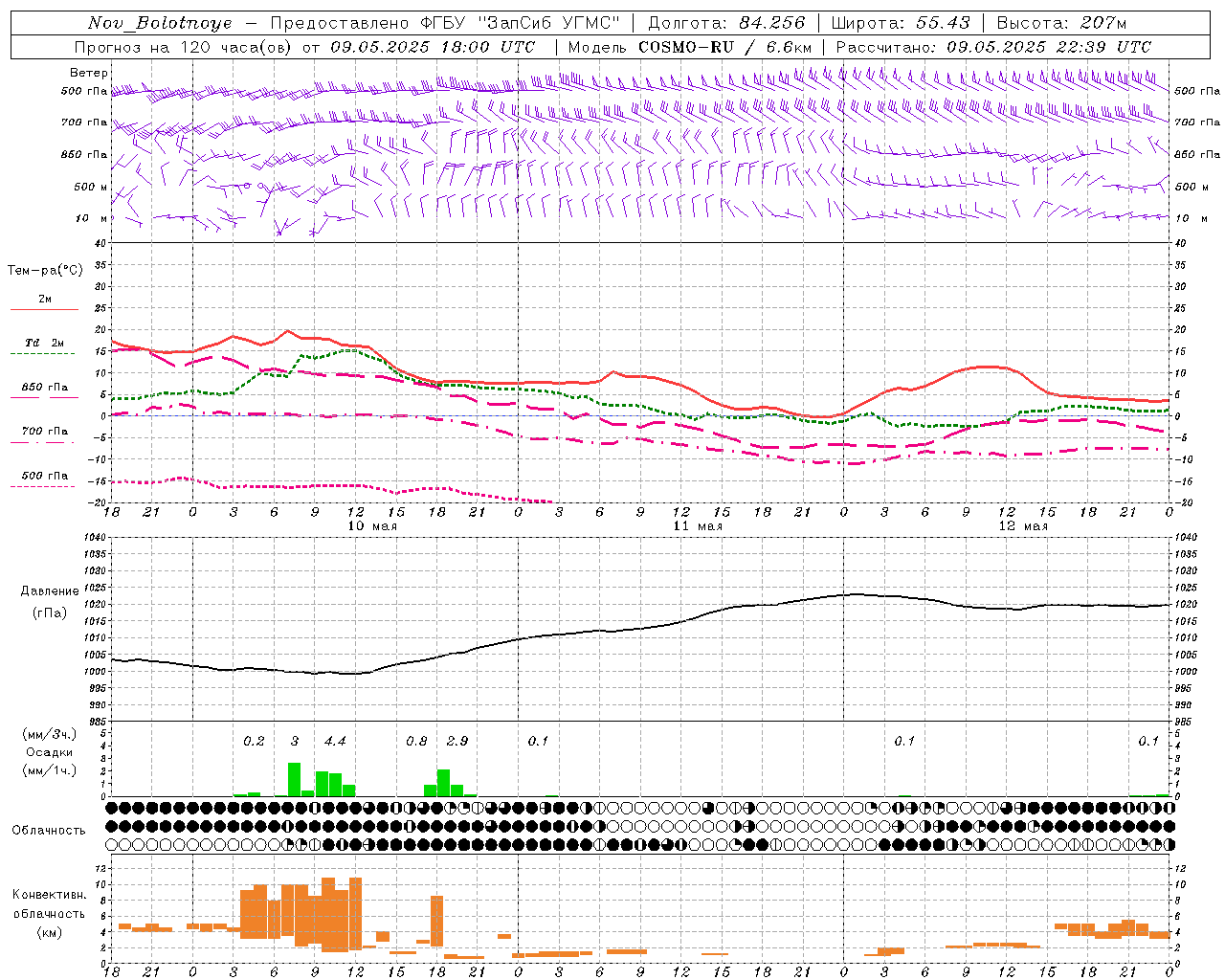The image size is (1225, 980).
Task: Click the station title "Nov_Bolotnoye"
Action: coord(160,23)
